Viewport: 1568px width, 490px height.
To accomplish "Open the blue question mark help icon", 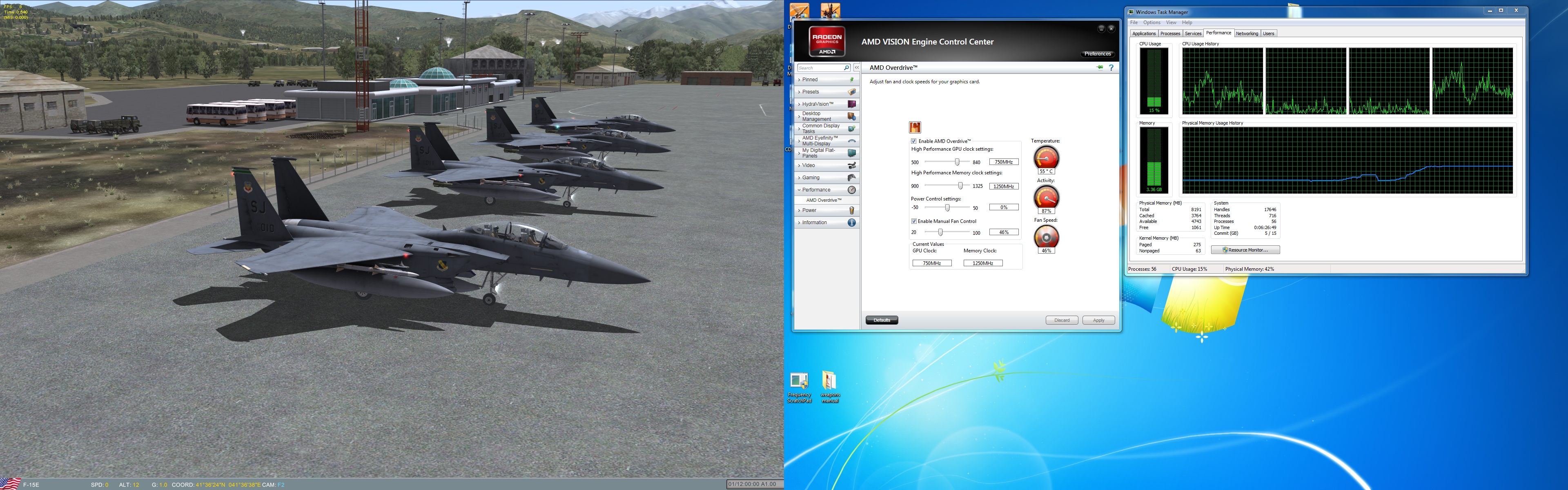I will click(1111, 67).
